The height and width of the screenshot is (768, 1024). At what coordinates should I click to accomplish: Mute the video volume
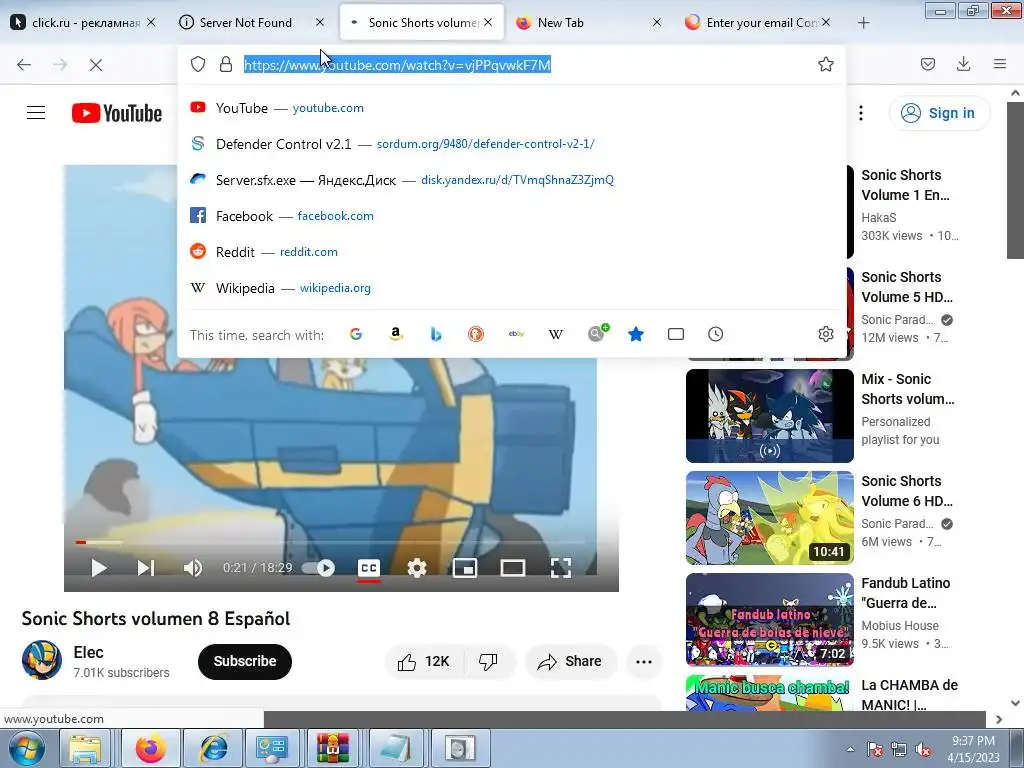(x=193, y=568)
